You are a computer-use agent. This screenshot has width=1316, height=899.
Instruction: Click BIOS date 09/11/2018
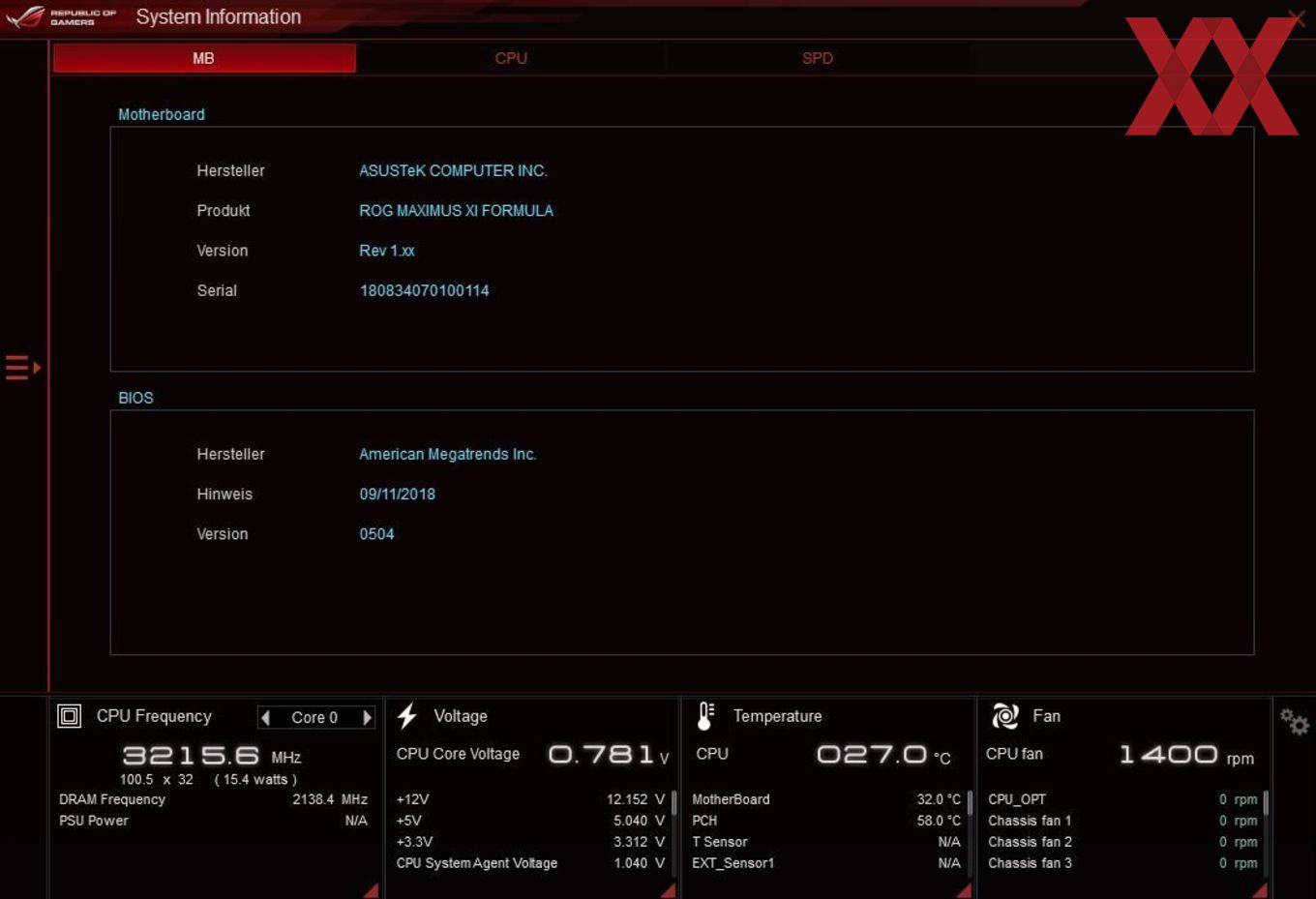(398, 494)
